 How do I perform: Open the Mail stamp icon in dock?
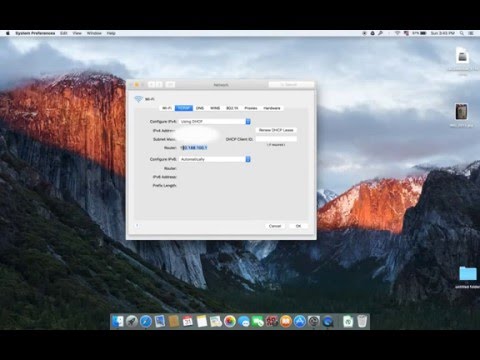(x=160, y=321)
